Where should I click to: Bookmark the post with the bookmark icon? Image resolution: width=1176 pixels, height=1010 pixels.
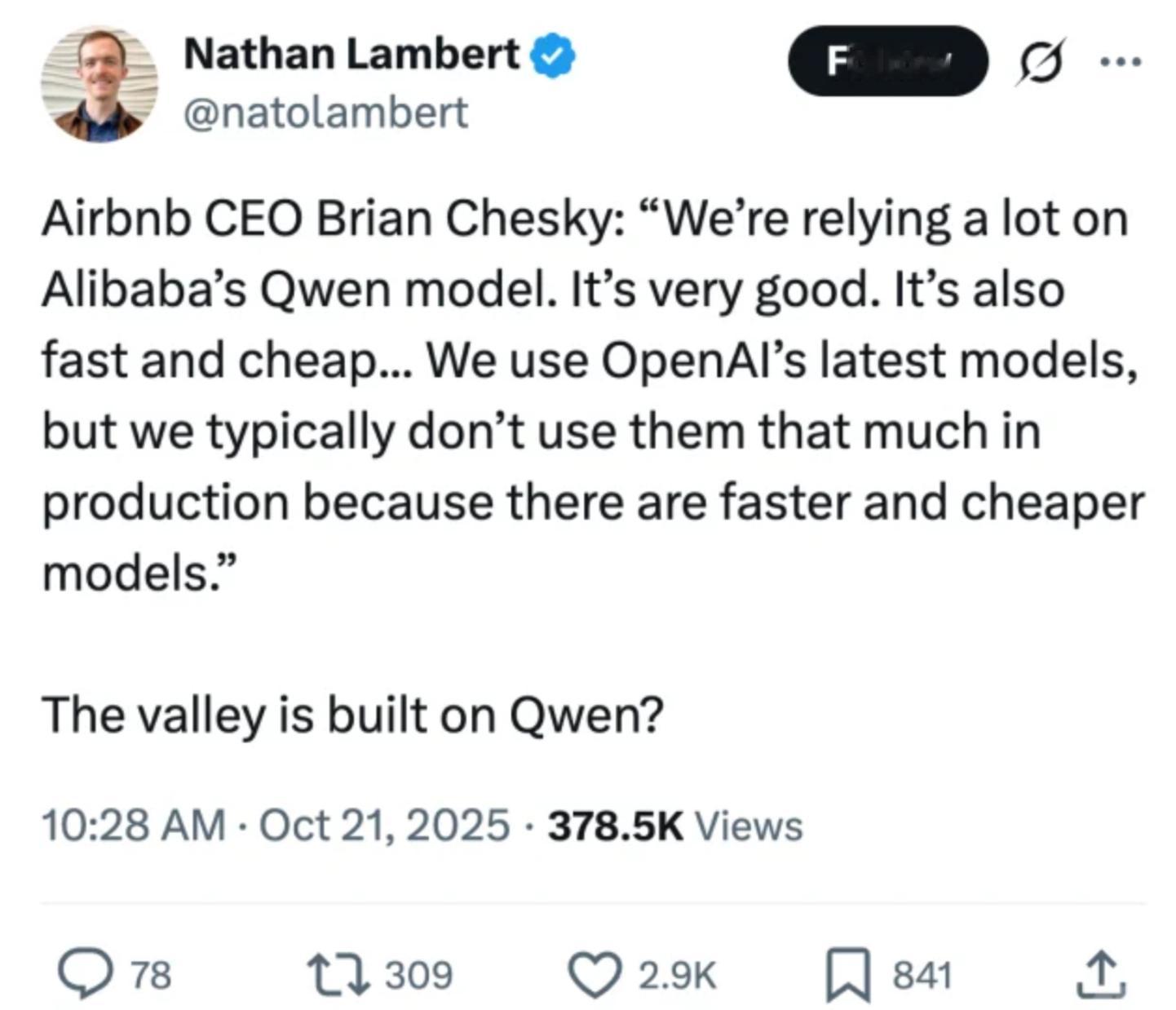(847, 974)
